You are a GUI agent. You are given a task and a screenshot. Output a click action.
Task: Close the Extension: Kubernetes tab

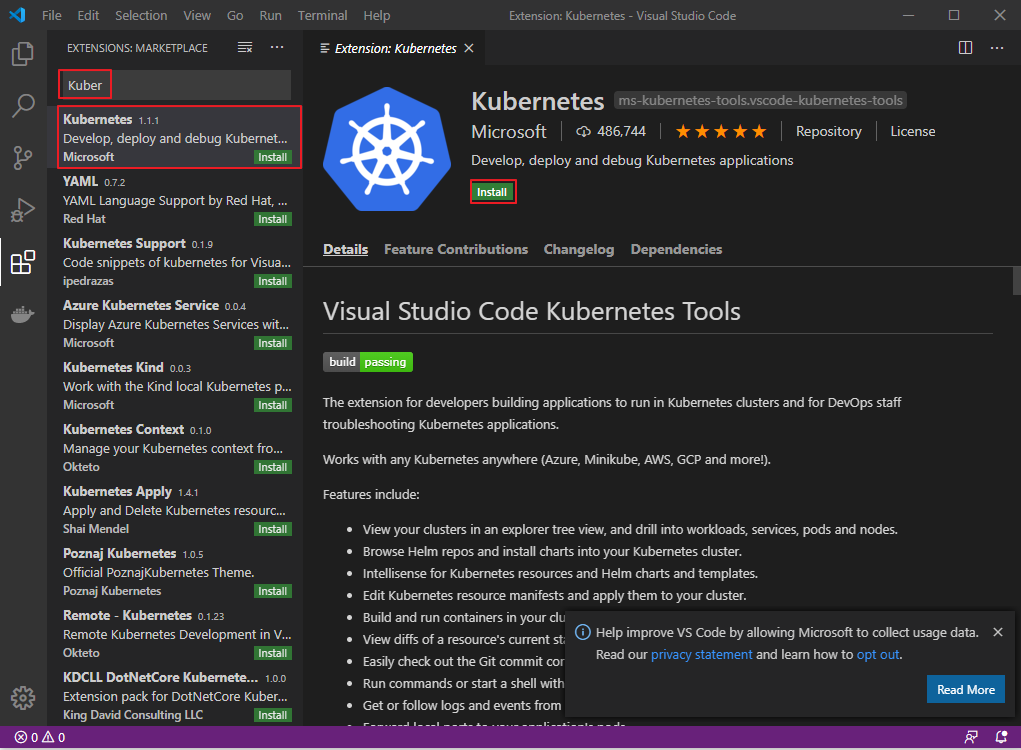coord(469,48)
